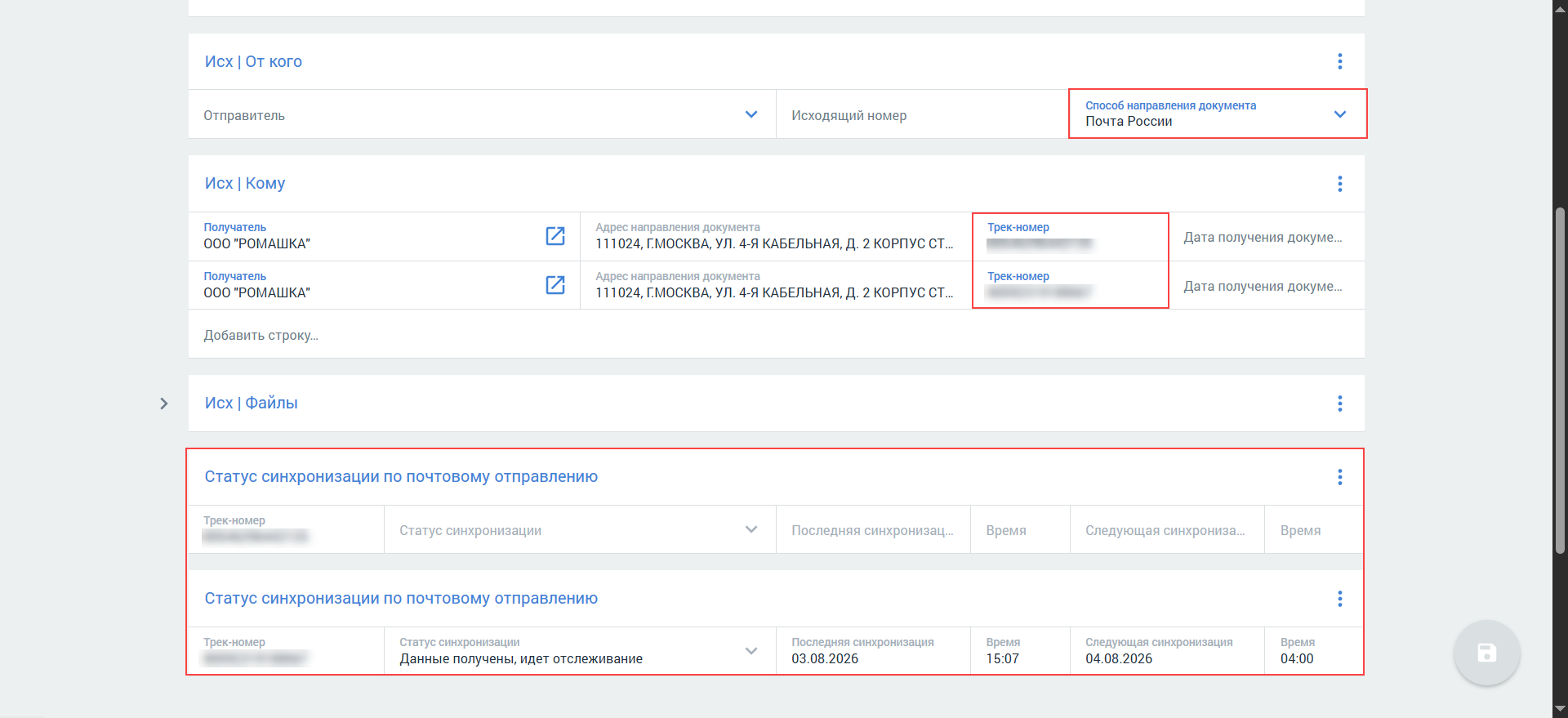Click second 'Получатель' ООО "РОМАШКА" field
This screenshot has width=1568, height=718.
384,285
